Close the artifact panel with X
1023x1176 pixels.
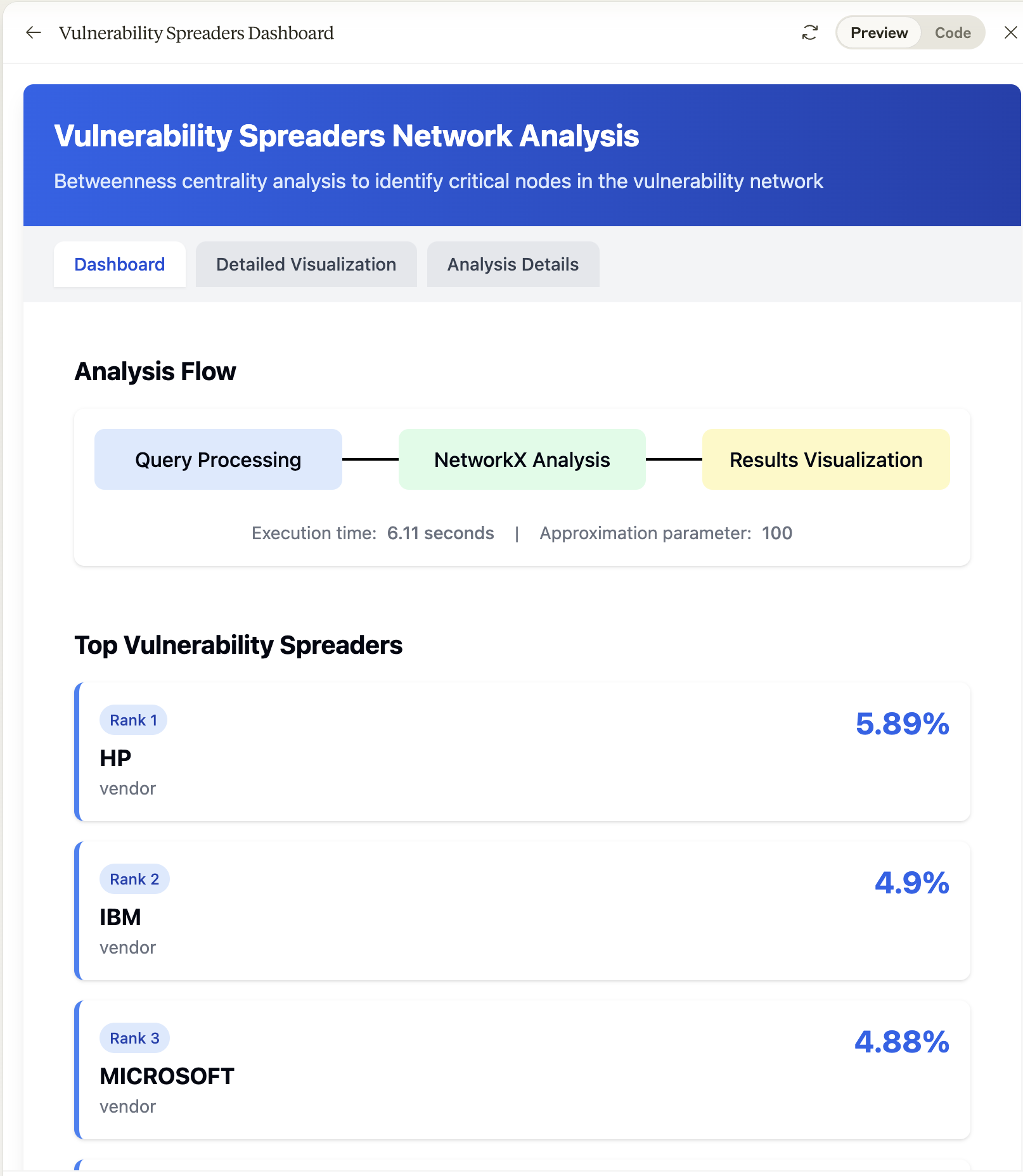(1010, 32)
